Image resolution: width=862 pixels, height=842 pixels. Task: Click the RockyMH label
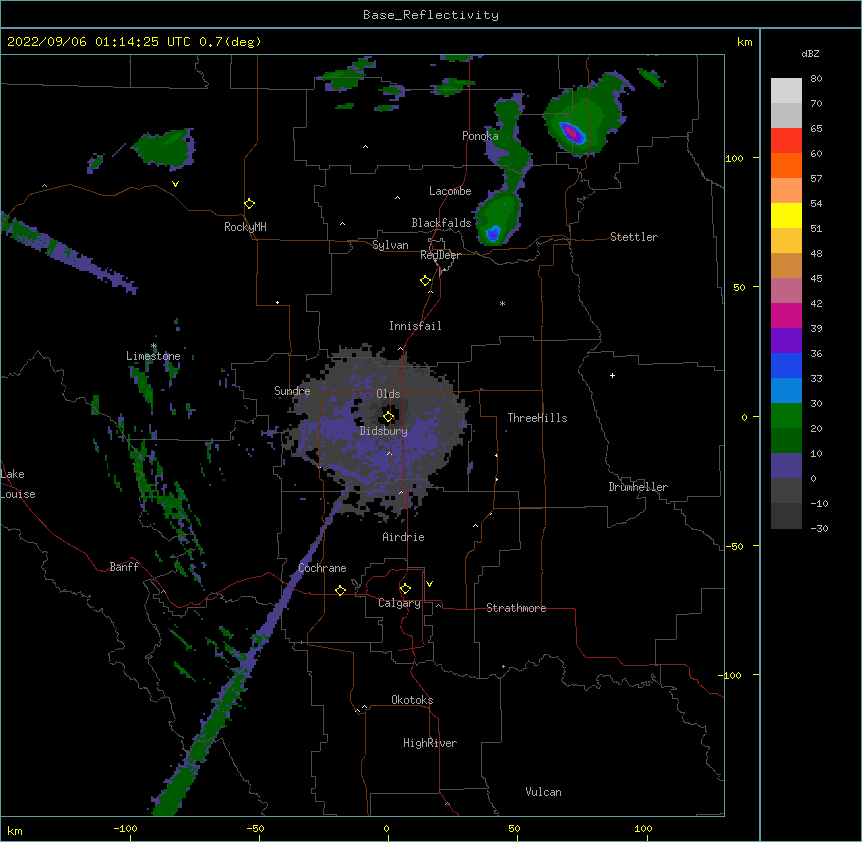point(245,227)
